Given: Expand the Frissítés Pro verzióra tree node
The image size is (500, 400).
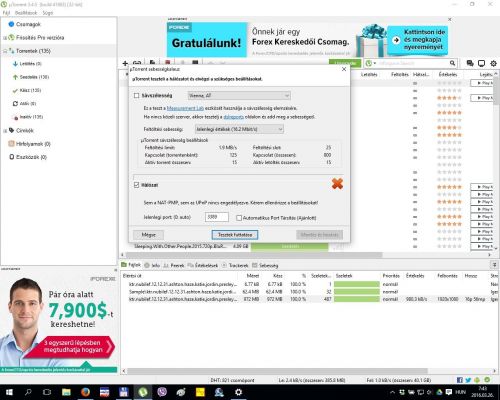Looking at the screenshot, I should pyautogui.click(x=5, y=38).
